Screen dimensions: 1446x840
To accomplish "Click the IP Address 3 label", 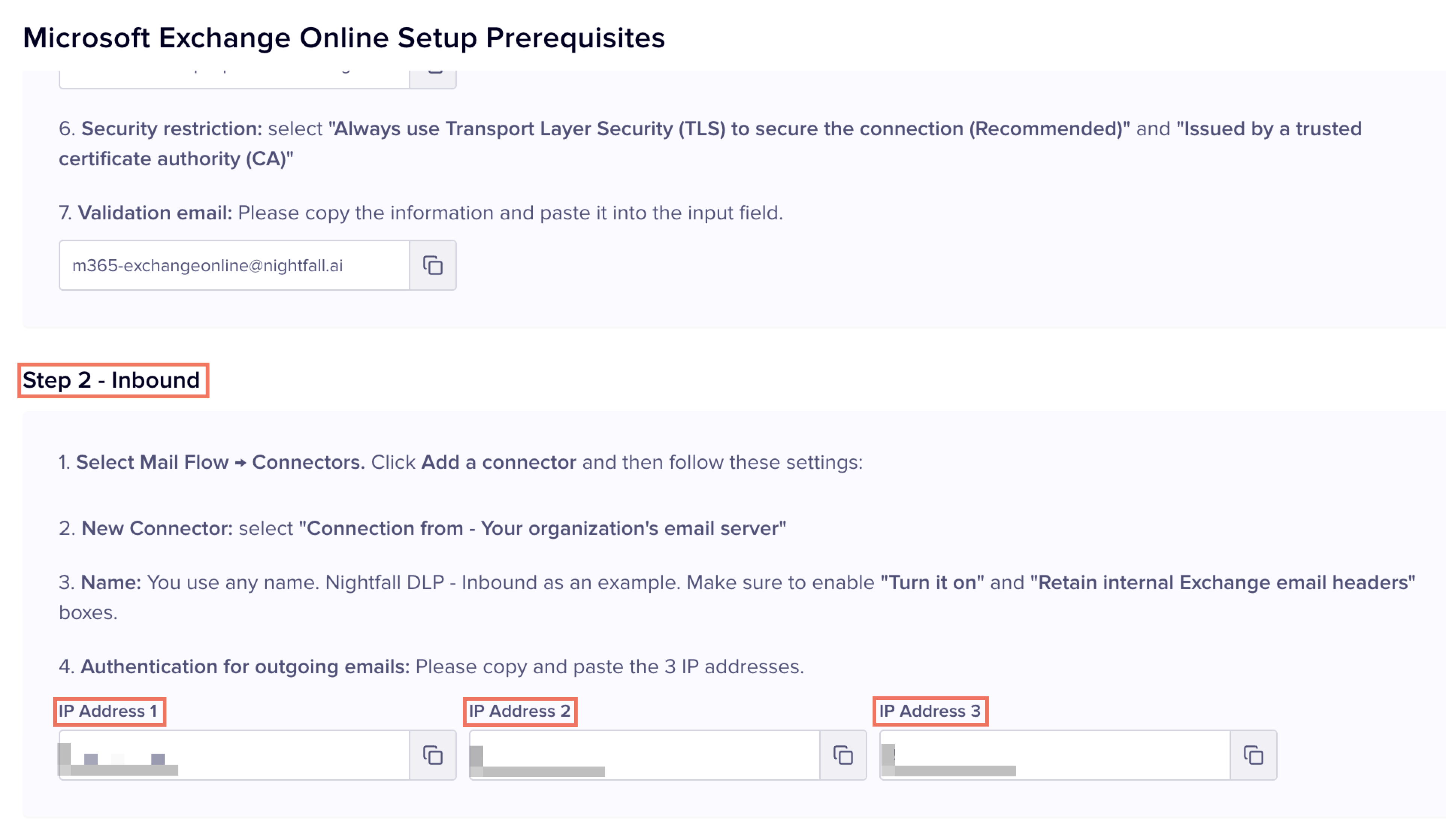I will coord(930,711).
